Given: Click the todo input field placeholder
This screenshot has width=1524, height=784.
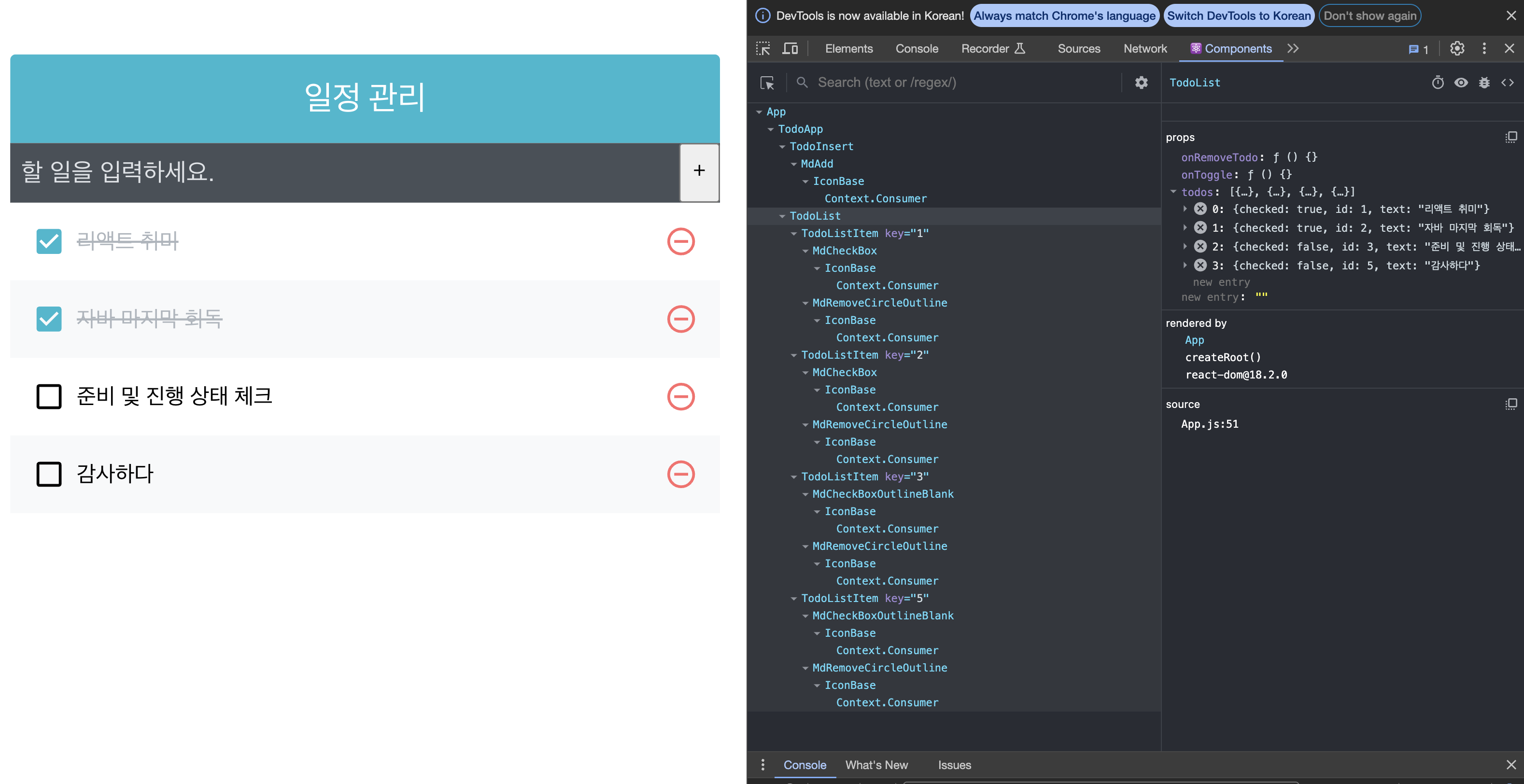Looking at the screenshot, I should pyautogui.click(x=344, y=172).
